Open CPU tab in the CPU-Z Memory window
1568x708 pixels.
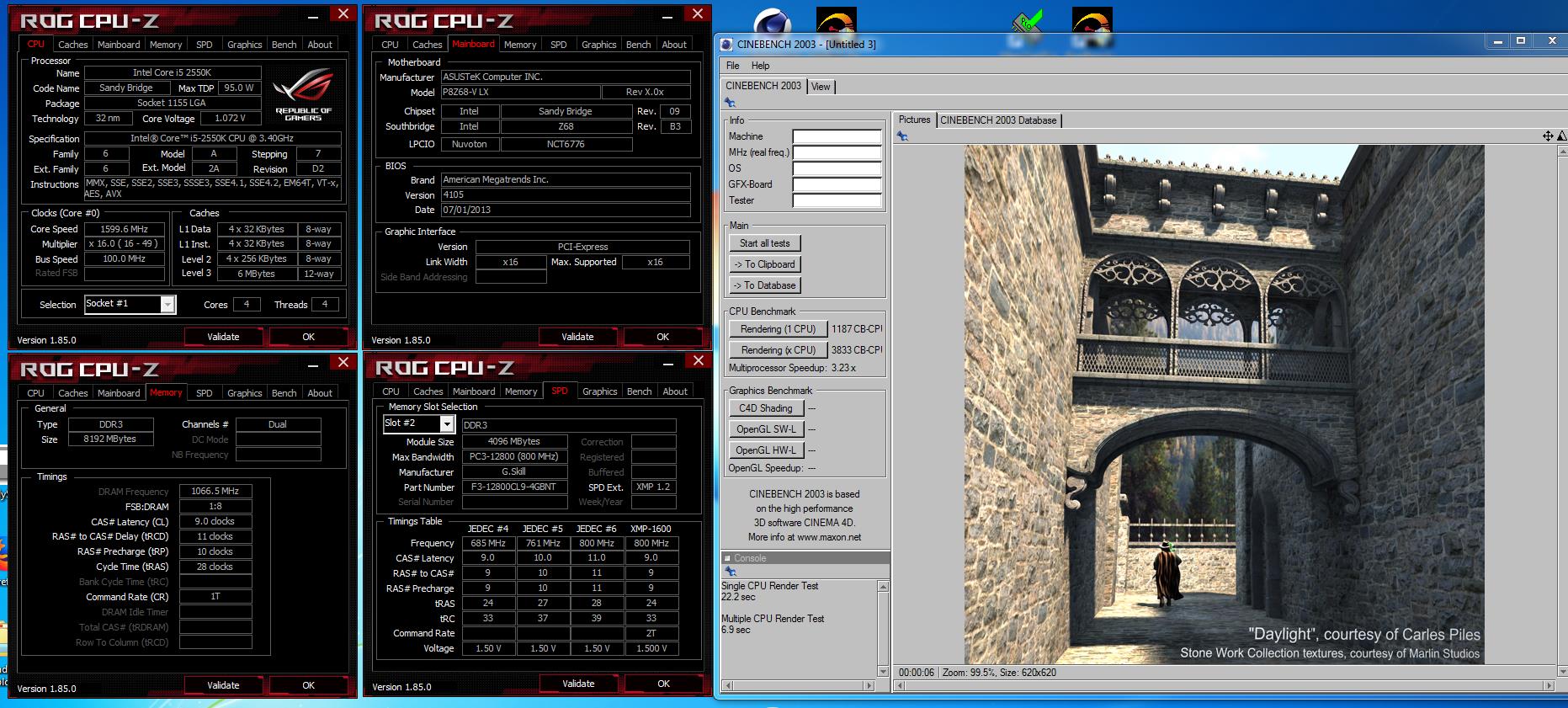(36, 393)
